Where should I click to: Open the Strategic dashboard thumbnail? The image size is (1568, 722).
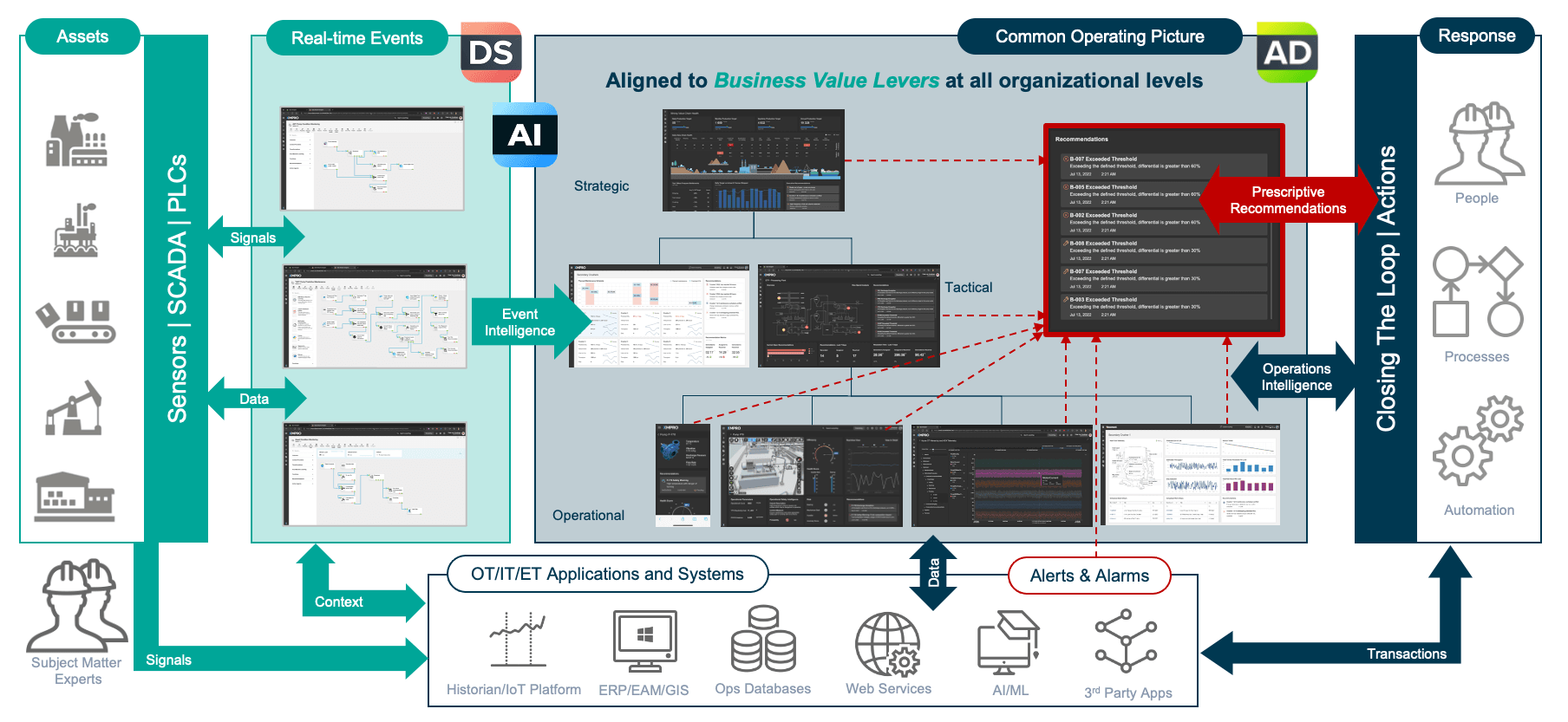click(x=753, y=160)
